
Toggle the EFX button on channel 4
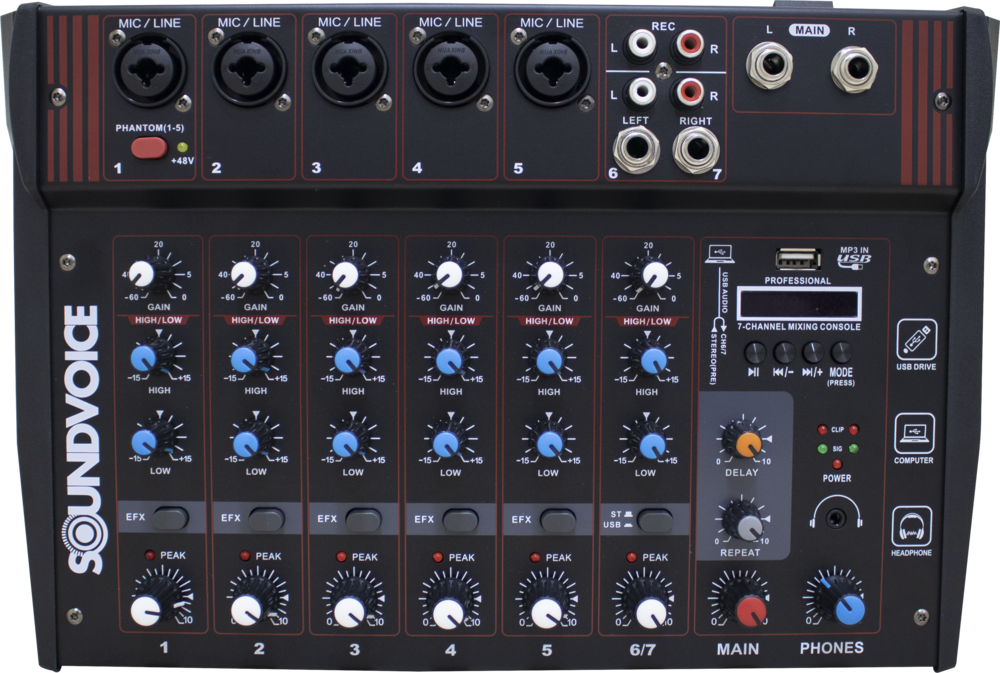460,520
